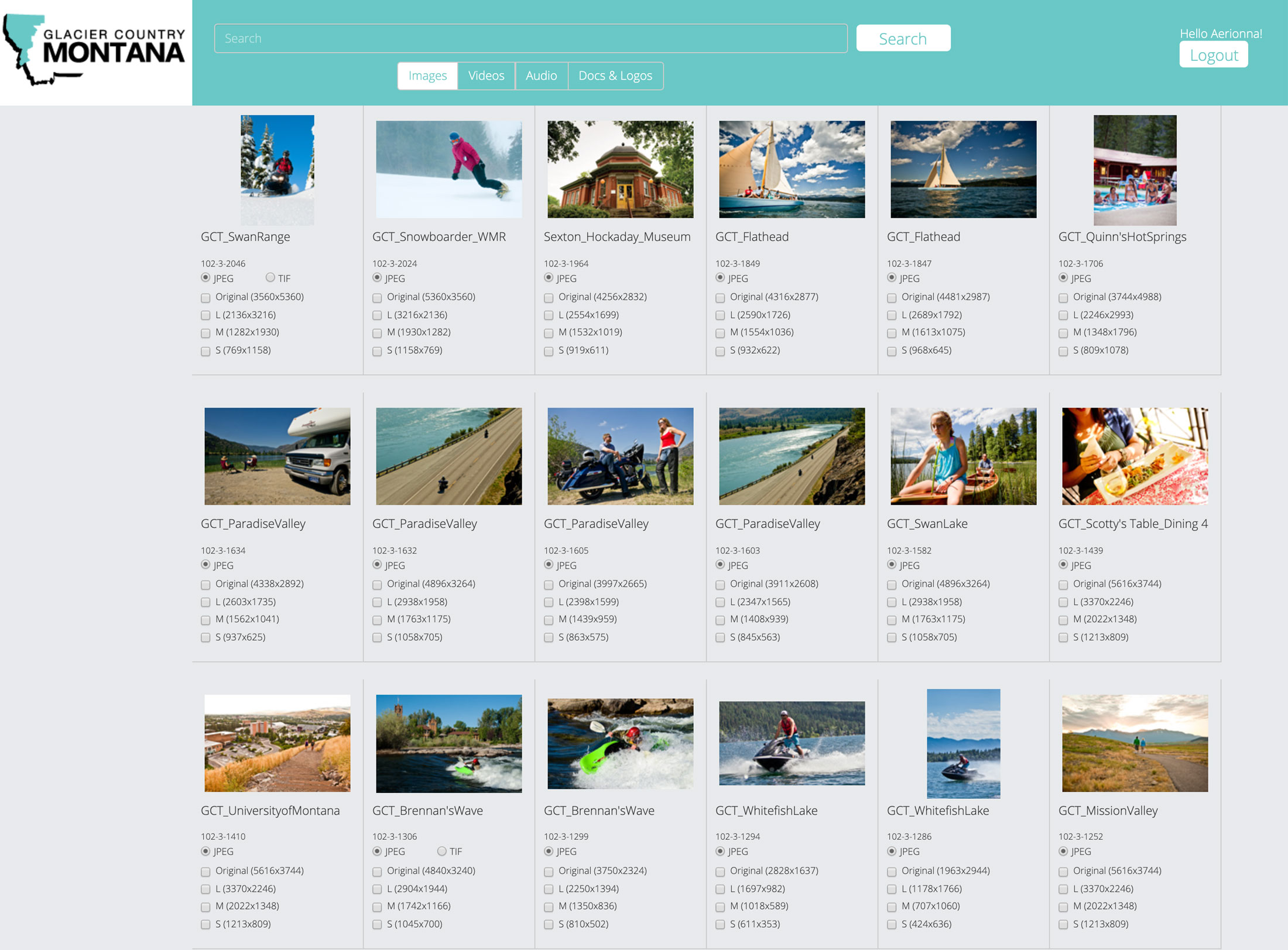Viewport: 1288px width, 950px height.
Task: Open ParadiseValley road thumbnail 102-3-1632
Action: coord(449,456)
